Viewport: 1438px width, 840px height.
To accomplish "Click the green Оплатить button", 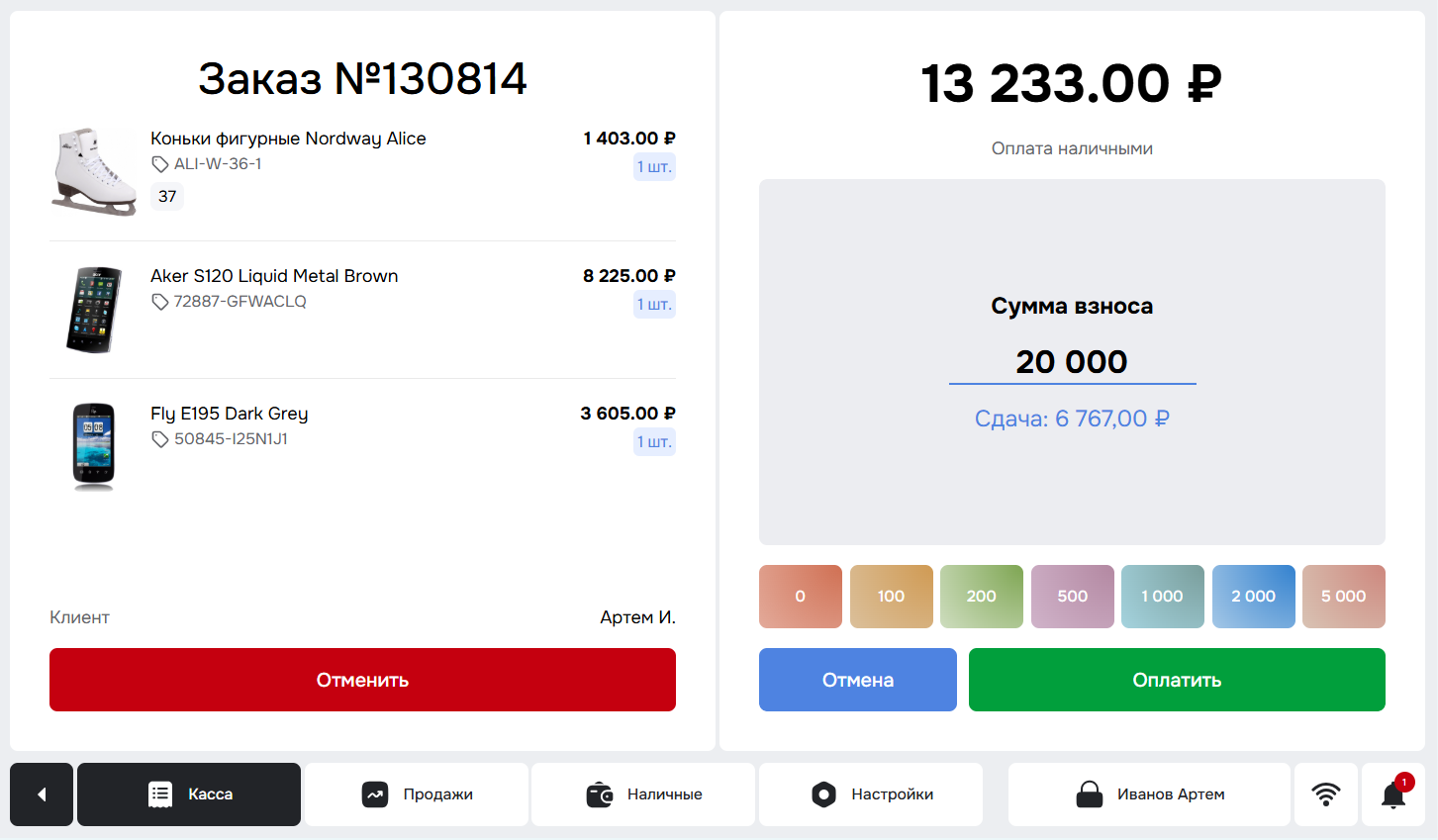I will coord(1177,680).
